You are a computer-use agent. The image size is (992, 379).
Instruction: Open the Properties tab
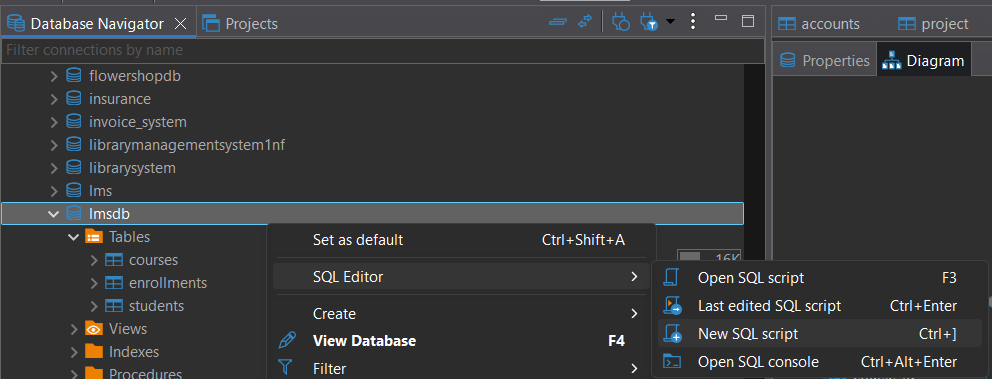[825, 61]
